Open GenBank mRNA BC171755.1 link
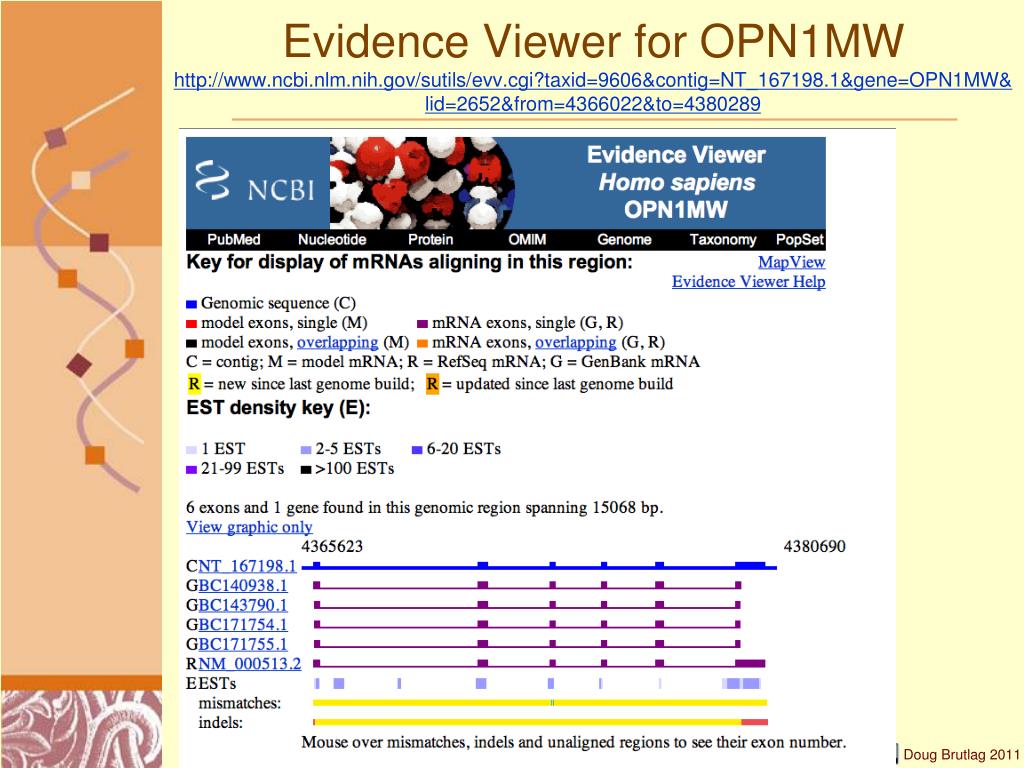Viewport: 1024px width, 768px height. coord(242,645)
